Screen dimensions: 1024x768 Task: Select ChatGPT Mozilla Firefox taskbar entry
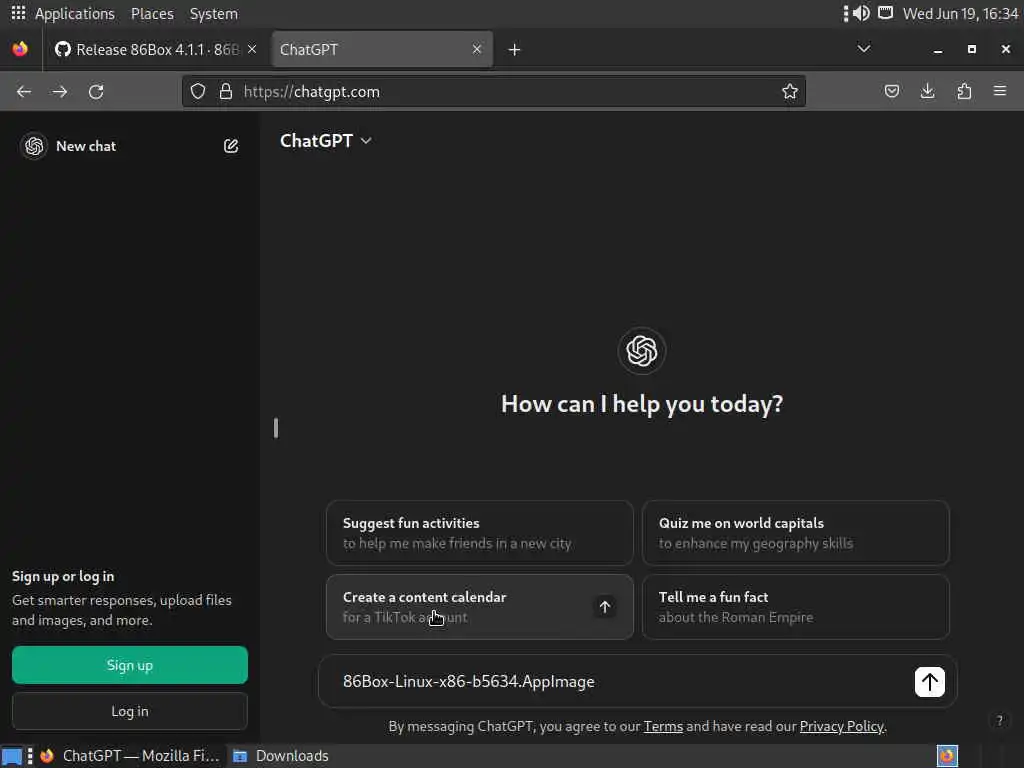click(x=129, y=756)
